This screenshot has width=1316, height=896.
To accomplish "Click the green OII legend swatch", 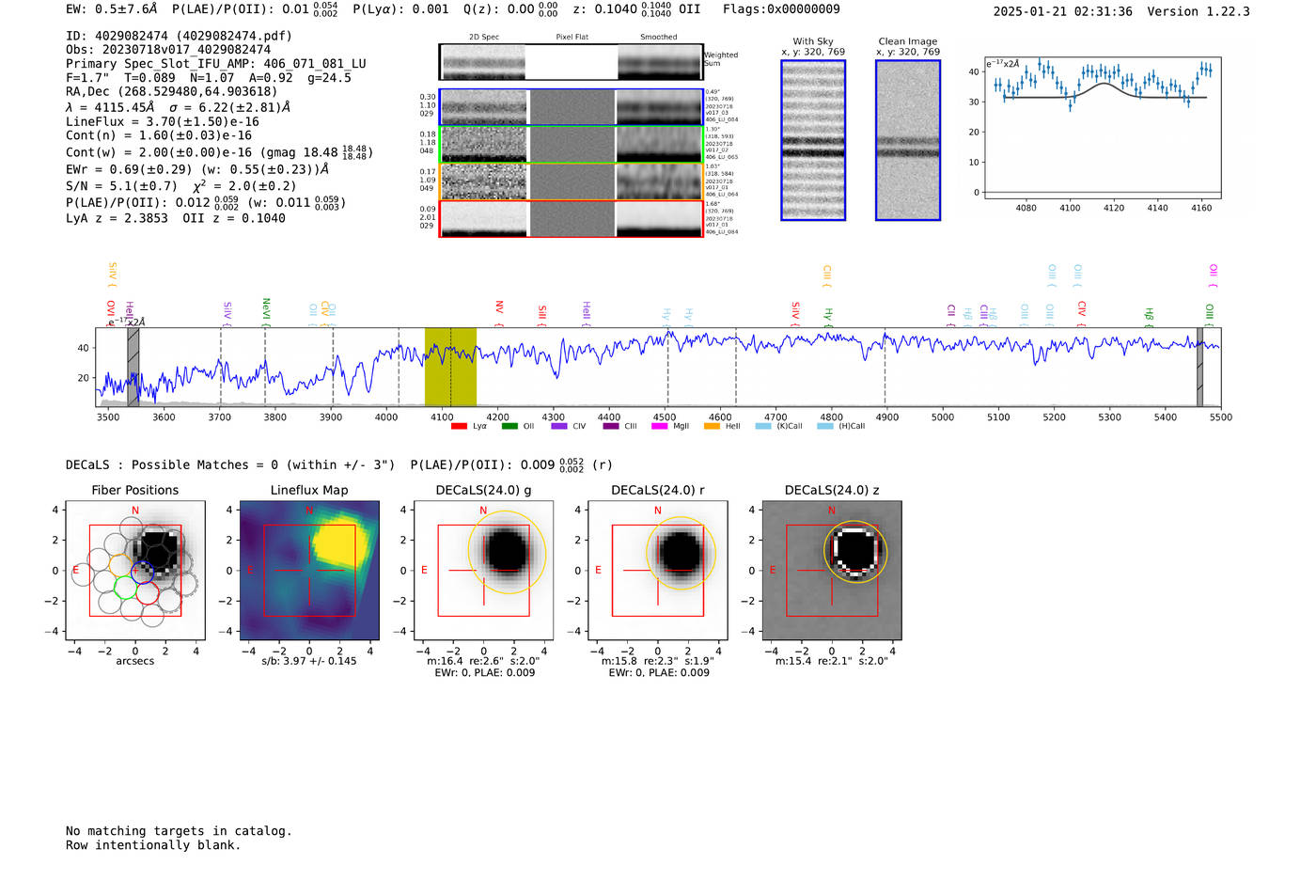I will (x=509, y=426).
